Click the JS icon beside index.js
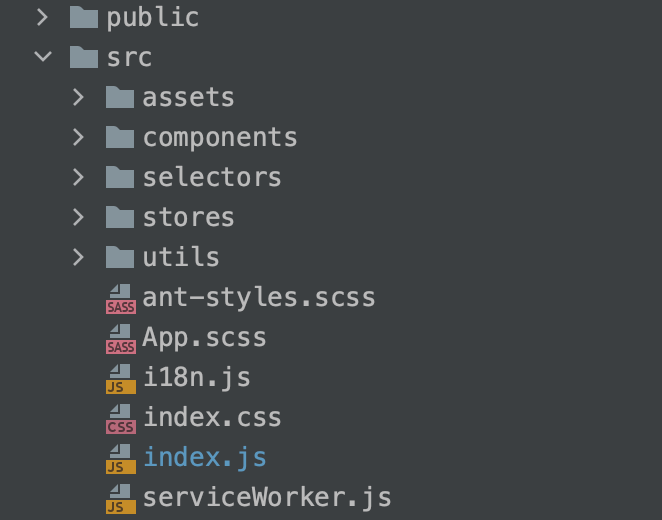The height and width of the screenshot is (520, 662). click(120, 458)
